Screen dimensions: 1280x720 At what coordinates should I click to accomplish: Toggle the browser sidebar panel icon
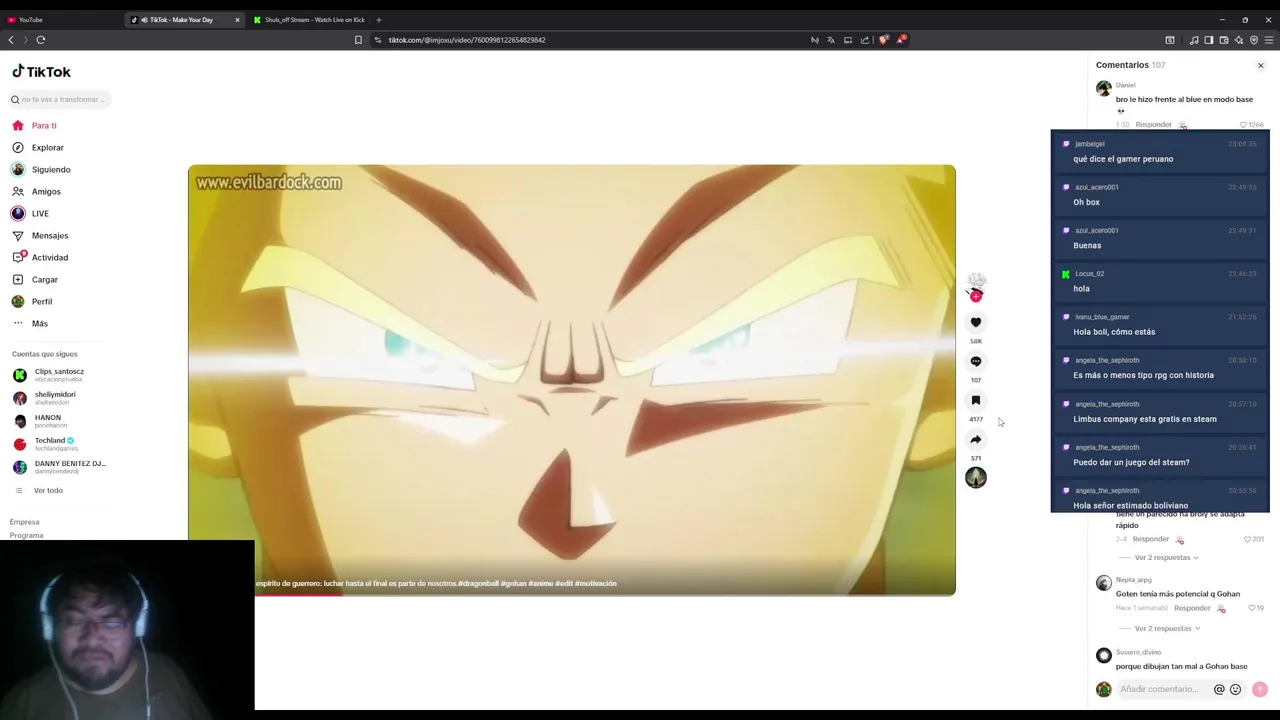coord(1209,40)
